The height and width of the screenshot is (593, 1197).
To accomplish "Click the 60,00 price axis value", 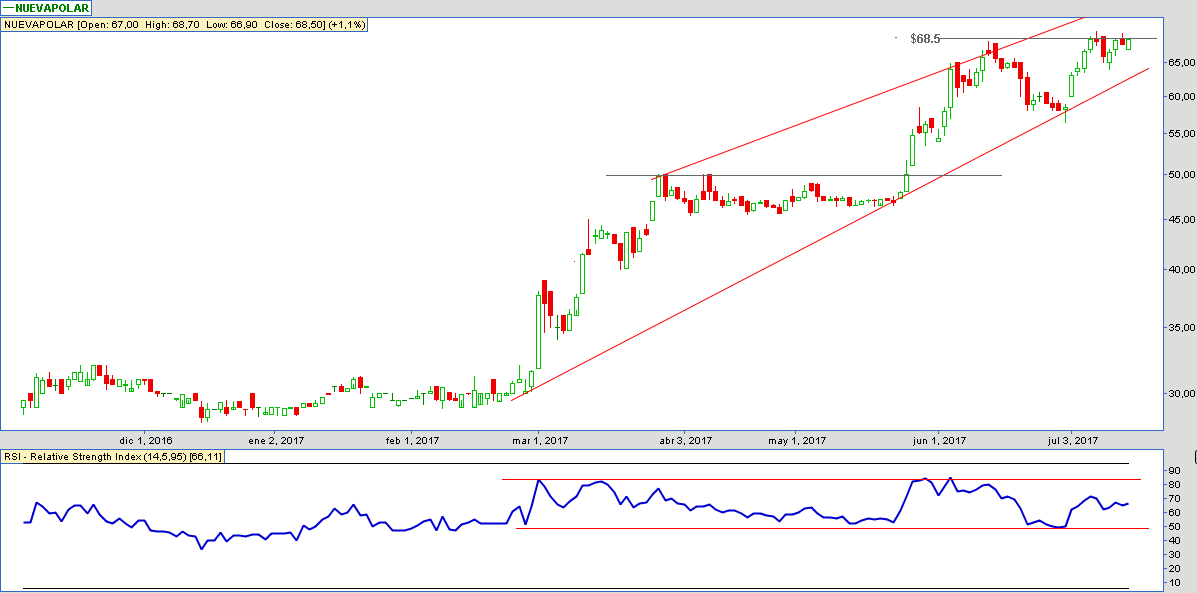I will [x=1180, y=97].
